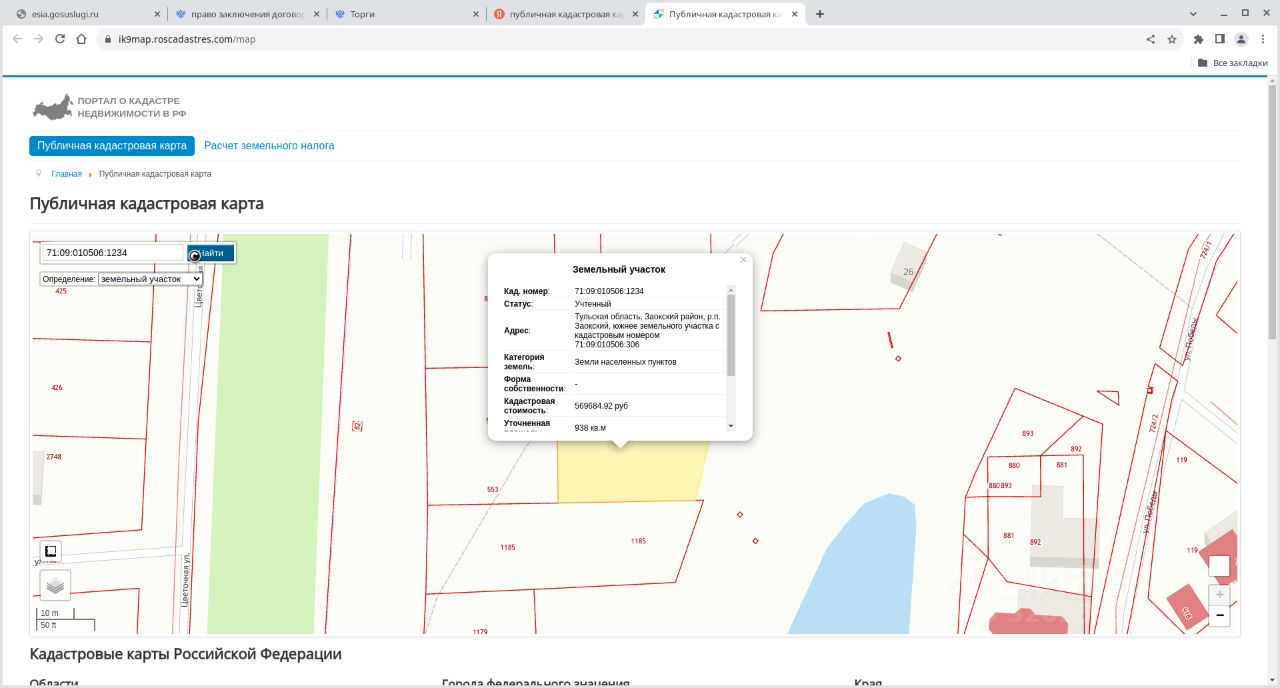The image size is (1280, 688).
Task: Click Кадастровые карты Российской Федерации heading
Action: click(186, 654)
